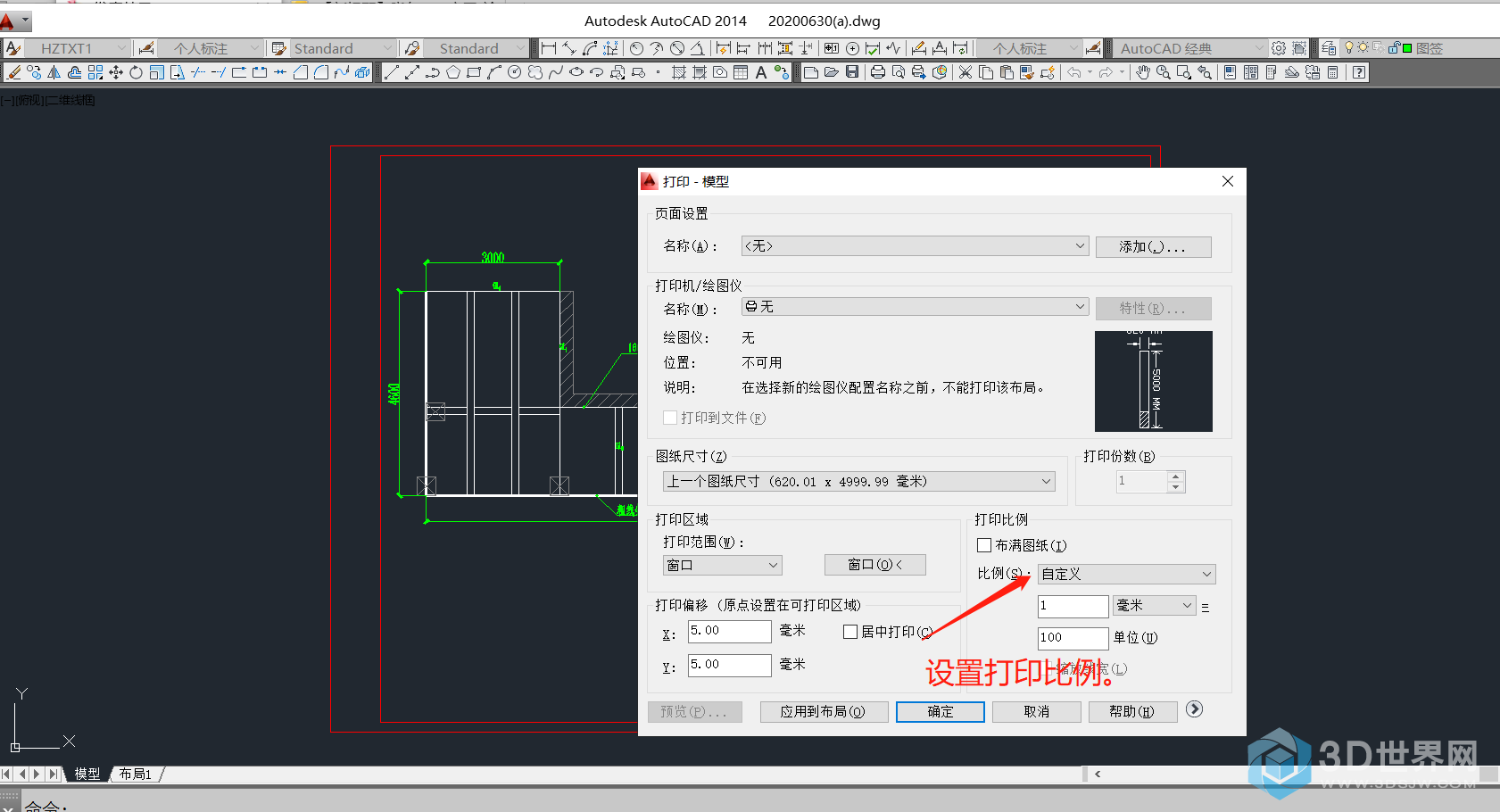Select the Rotate tool
This screenshot has height=812, width=1500.
point(137,72)
